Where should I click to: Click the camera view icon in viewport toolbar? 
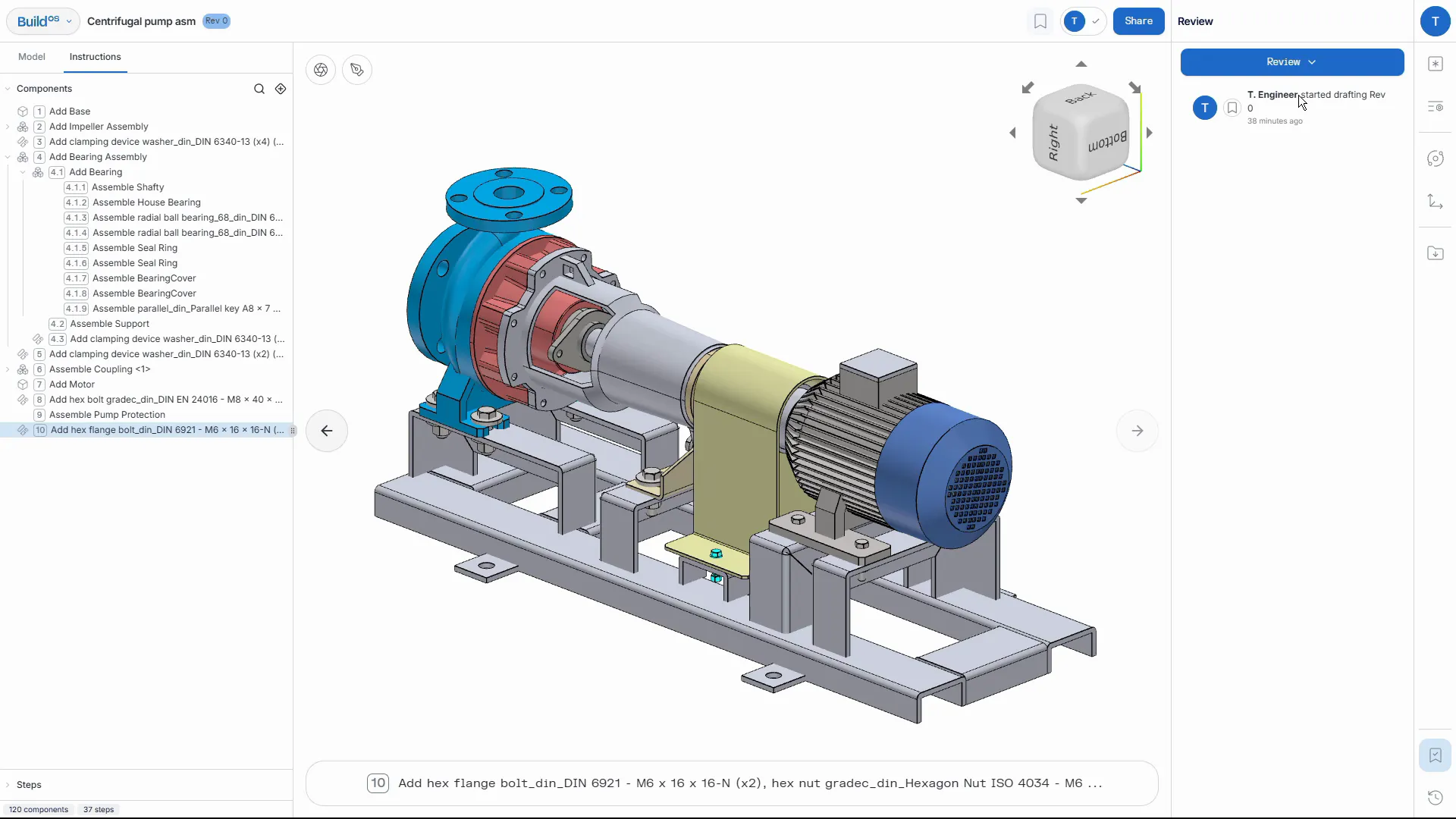[321, 70]
